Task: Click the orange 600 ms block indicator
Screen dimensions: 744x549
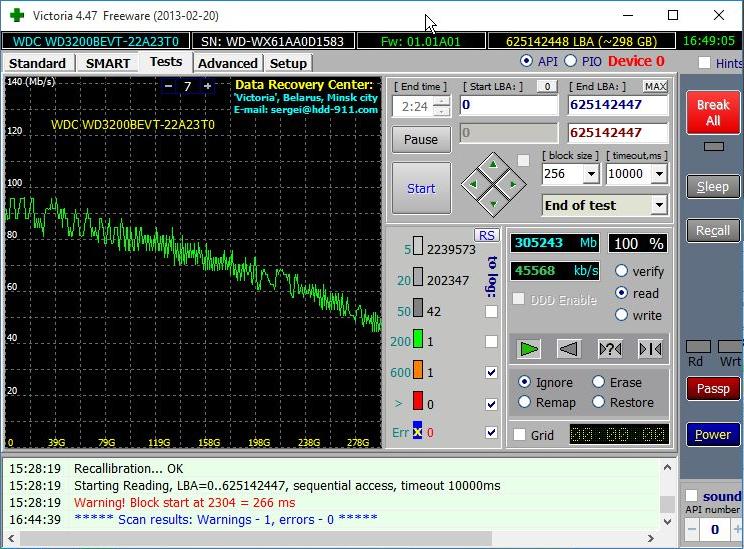Action: tap(418, 369)
